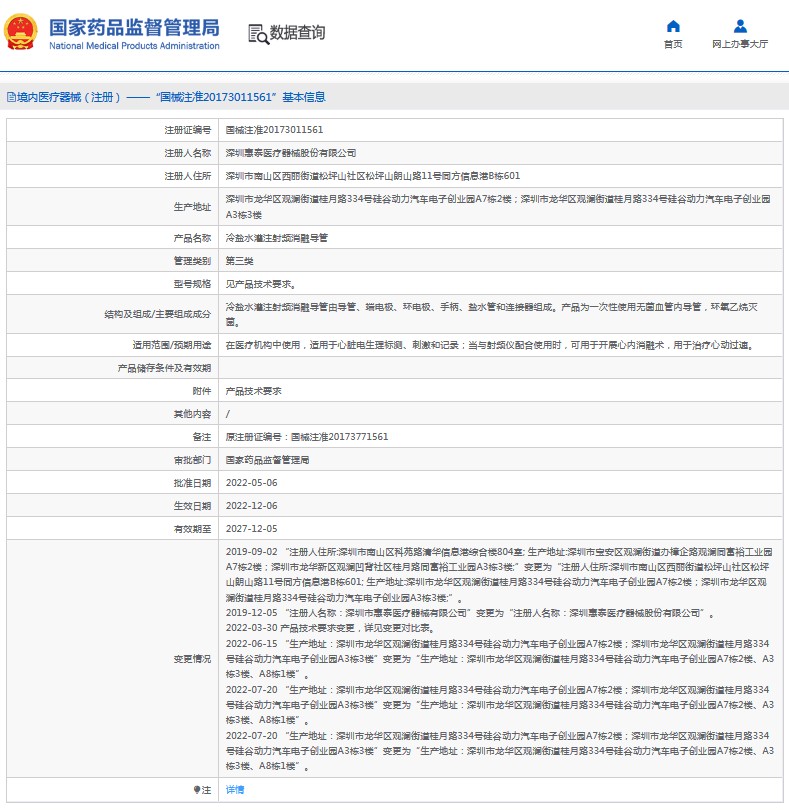This screenshot has height=810, width=789.
Task: Click 国家药品监督管理局 site title
Action: 134,28
